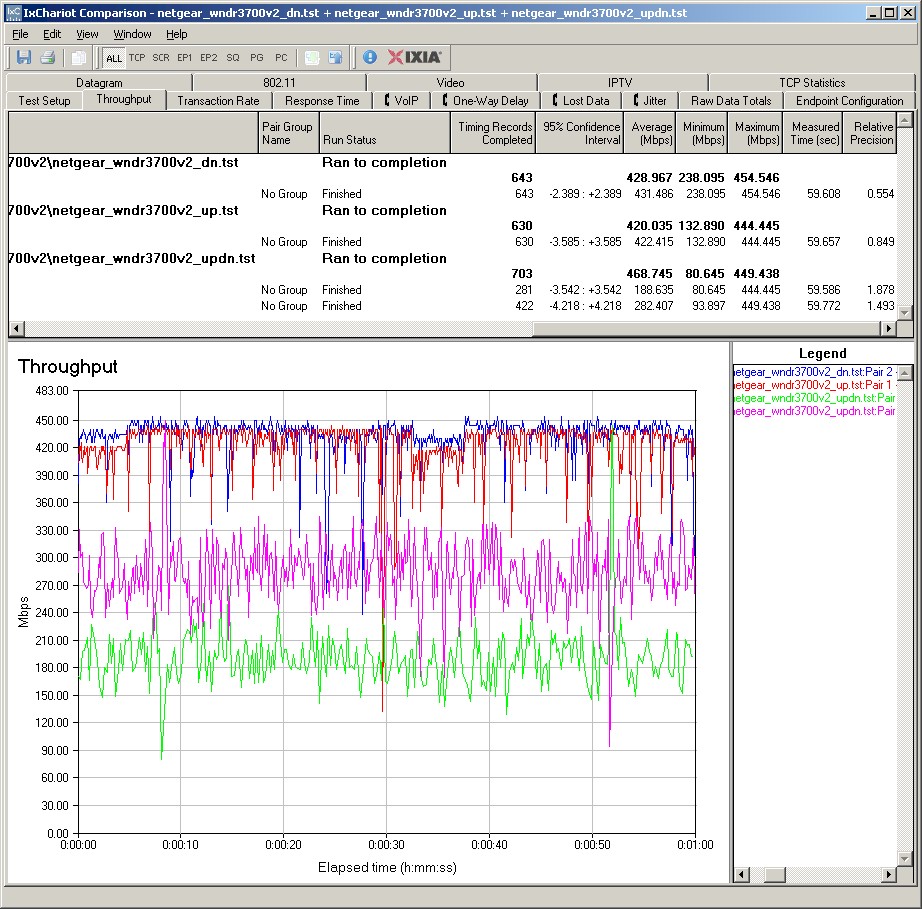
Task: Select the EP2 filter in the toolbar
Action: [209, 58]
